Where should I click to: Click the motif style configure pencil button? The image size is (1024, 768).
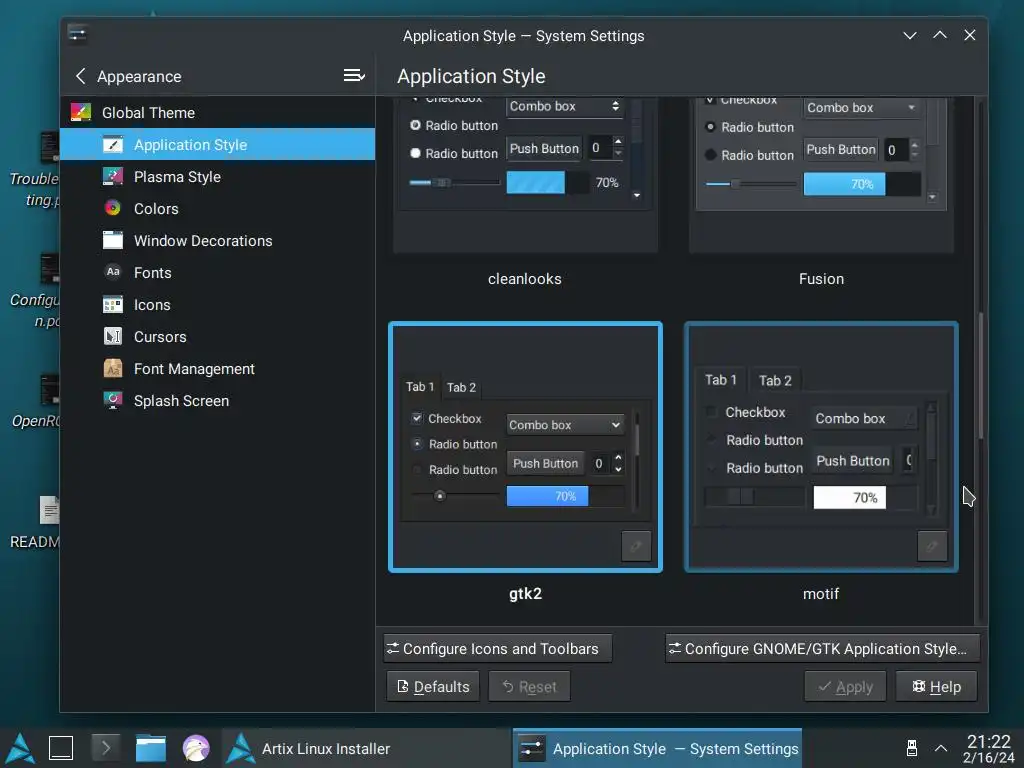(x=932, y=546)
